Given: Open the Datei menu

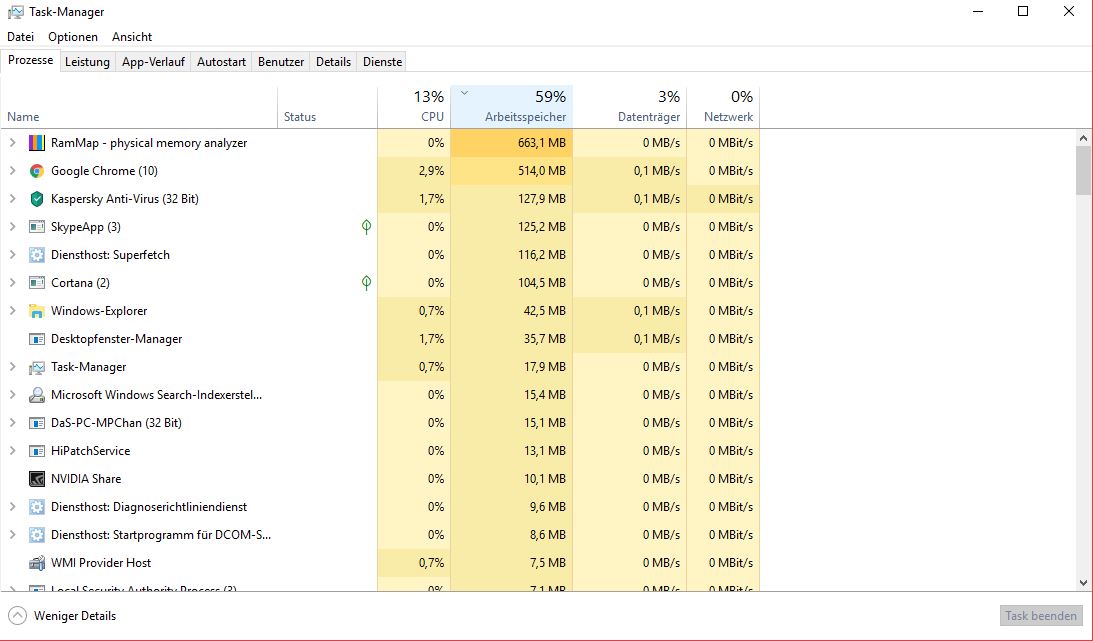Looking at the screenshot, I should [x=20, y=37].
